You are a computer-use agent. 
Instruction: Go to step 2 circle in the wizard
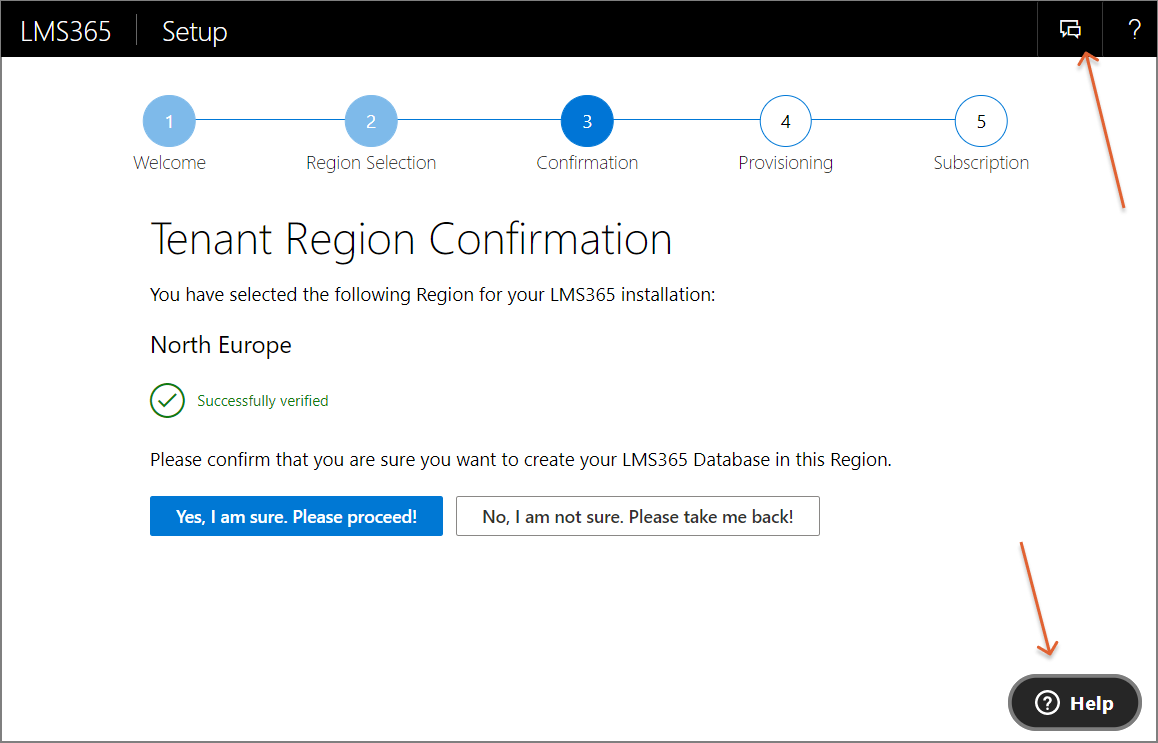(x=371, y=122)
